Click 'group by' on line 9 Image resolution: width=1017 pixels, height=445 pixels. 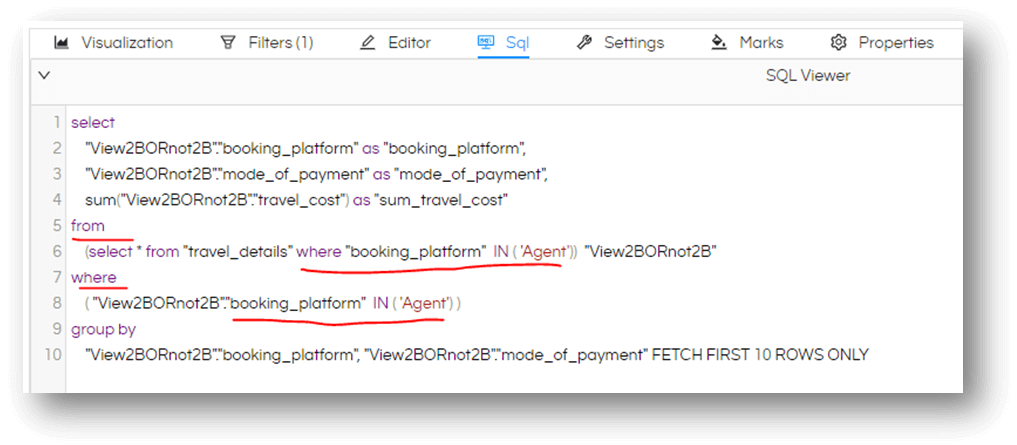tap(103, 330)
